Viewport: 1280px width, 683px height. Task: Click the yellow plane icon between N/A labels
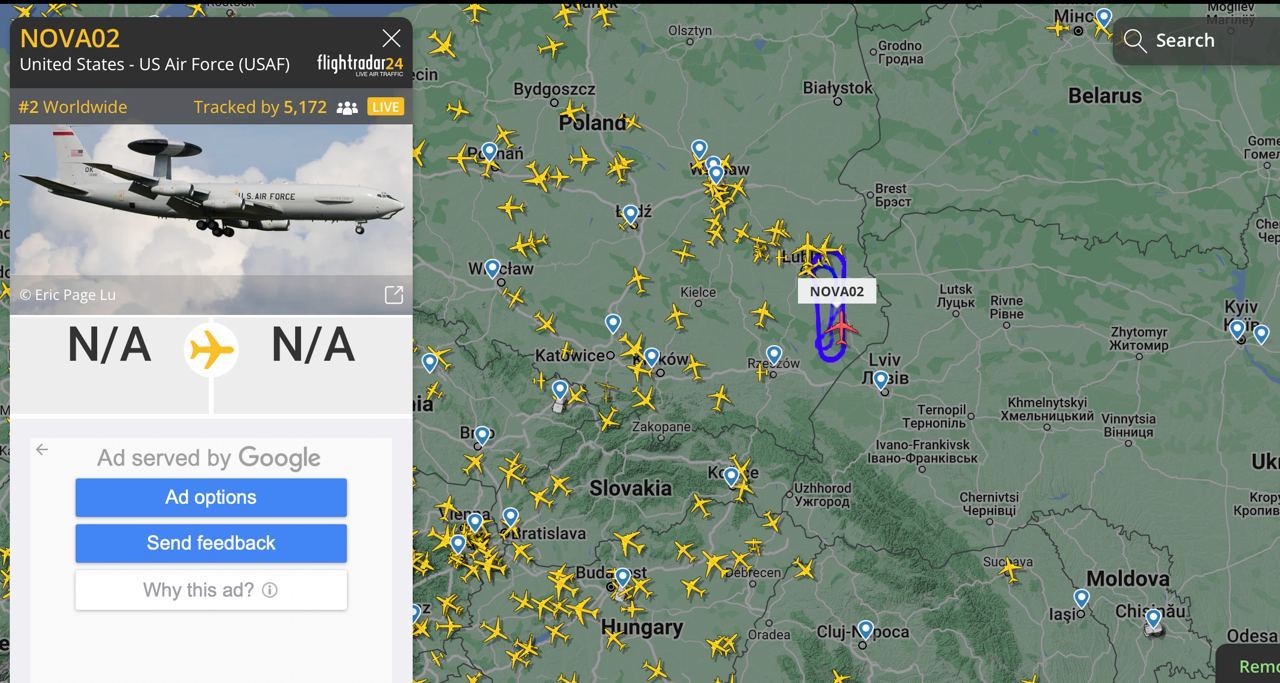[x=211, y=350]
